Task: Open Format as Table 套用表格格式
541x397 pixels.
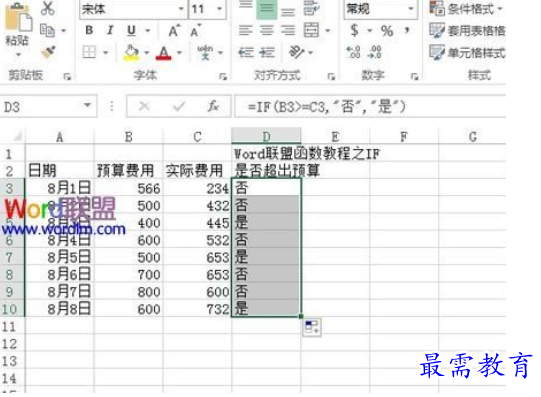Action: click(x=467, y=31)
